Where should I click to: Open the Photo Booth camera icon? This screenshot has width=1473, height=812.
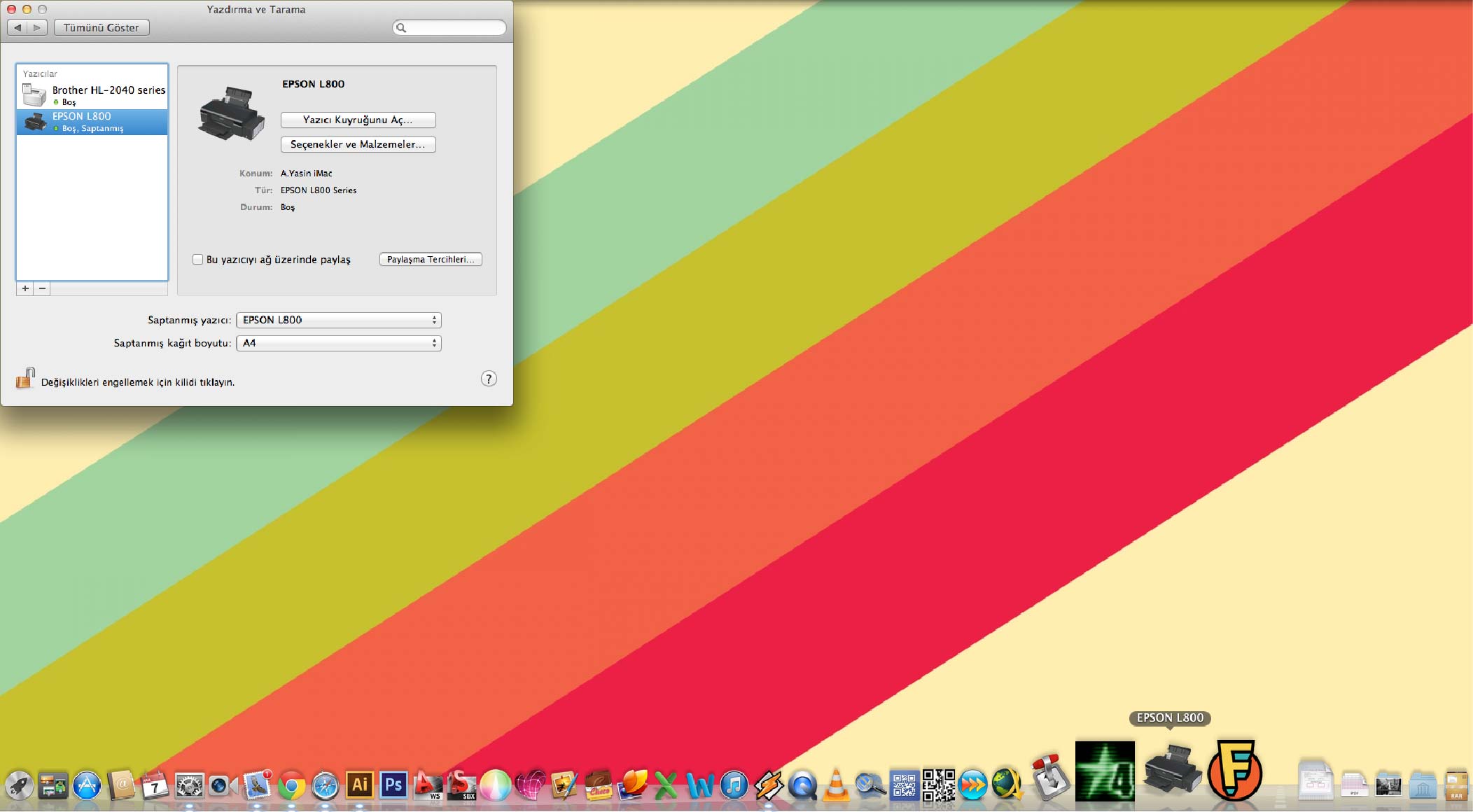223,785
